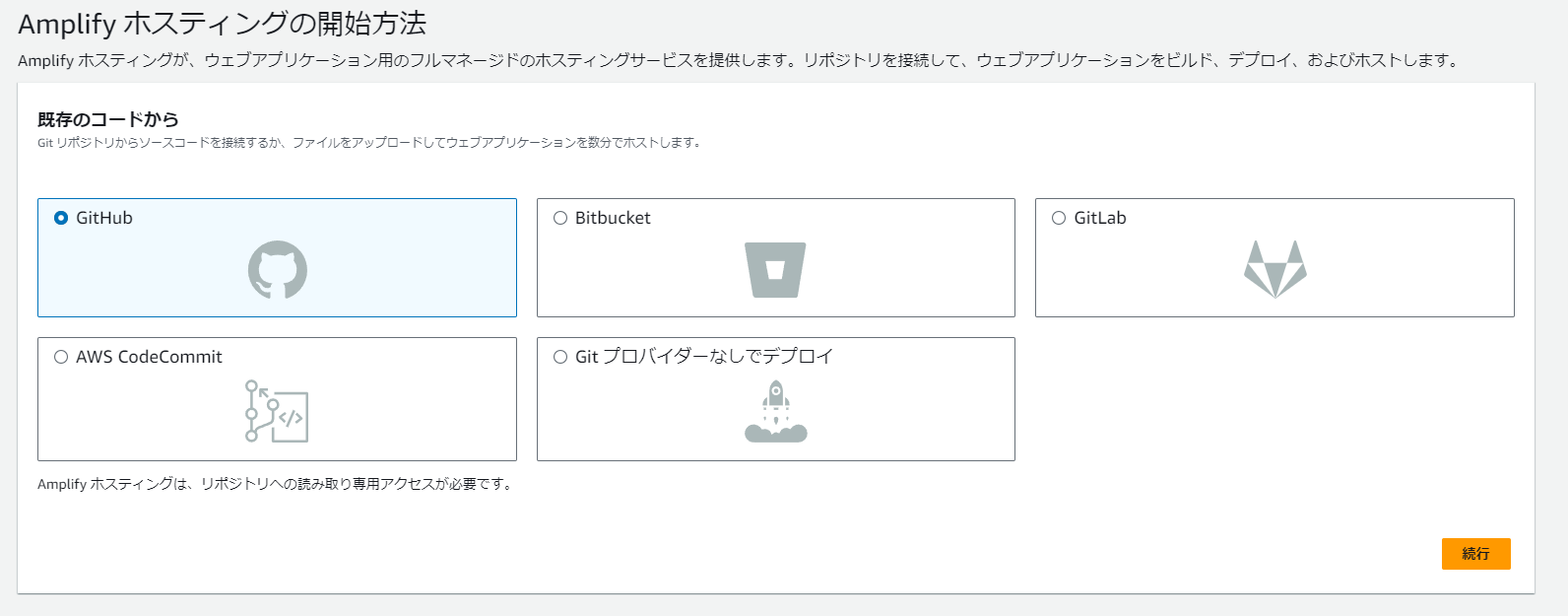Click the 続行 continue button
The height and width of the screenshot is (616, 1568).
1475,554
